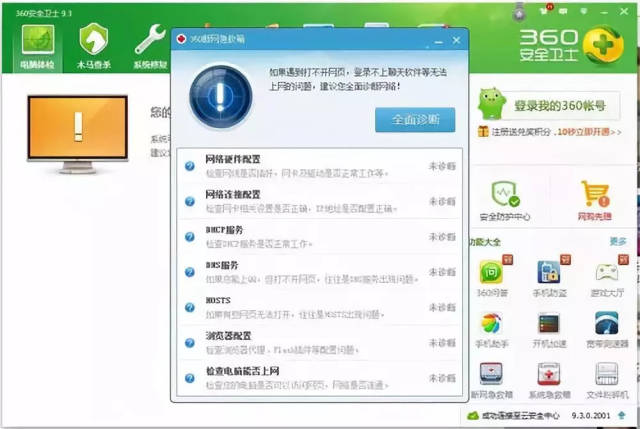Viewport: 640px width, 429px height.
Task: Click the skin shirt icon in title bar
Action: 545,11
